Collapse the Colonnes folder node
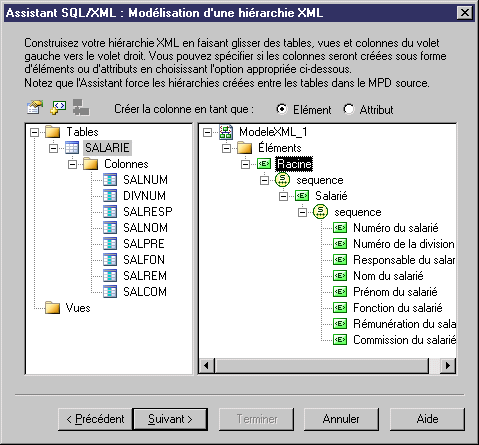This screenshot has width=479, height=445. [72, 164]
